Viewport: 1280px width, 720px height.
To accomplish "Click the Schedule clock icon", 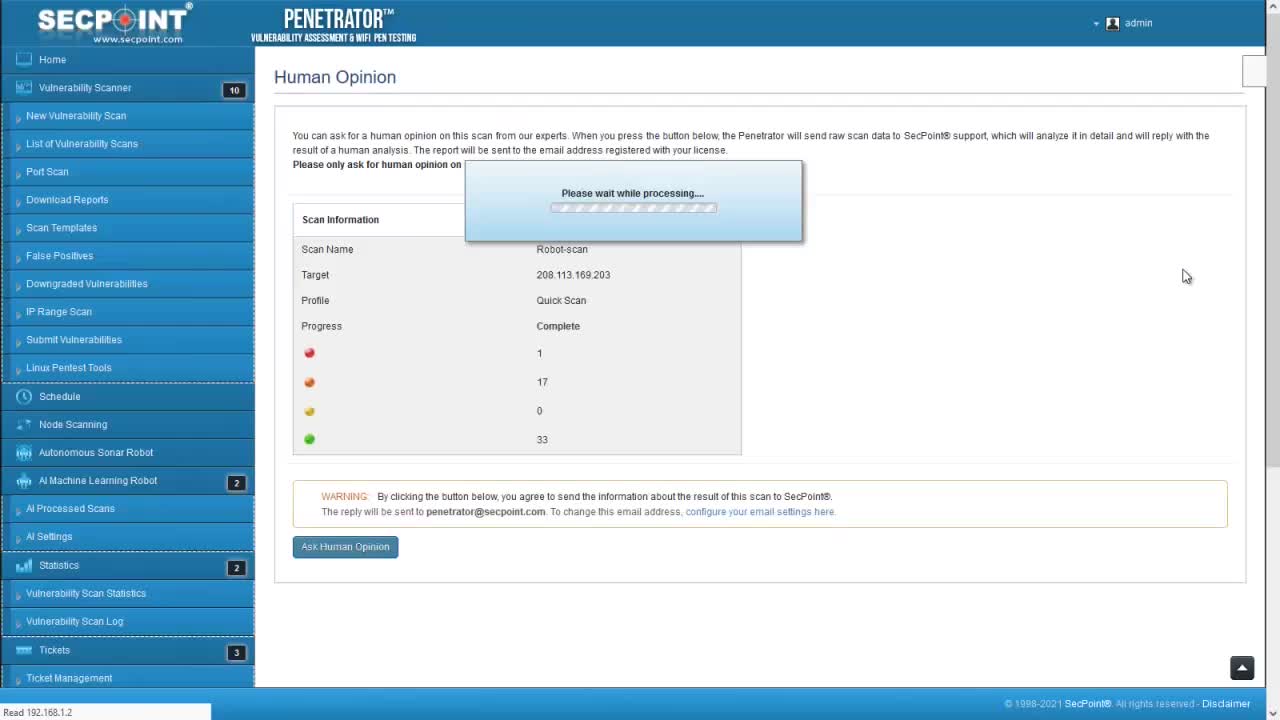I will (x=24, y=396).
